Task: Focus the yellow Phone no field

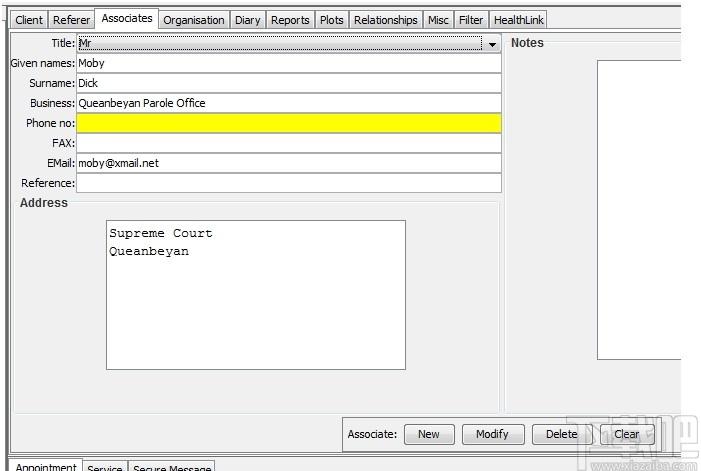Action: coord(289,123)
